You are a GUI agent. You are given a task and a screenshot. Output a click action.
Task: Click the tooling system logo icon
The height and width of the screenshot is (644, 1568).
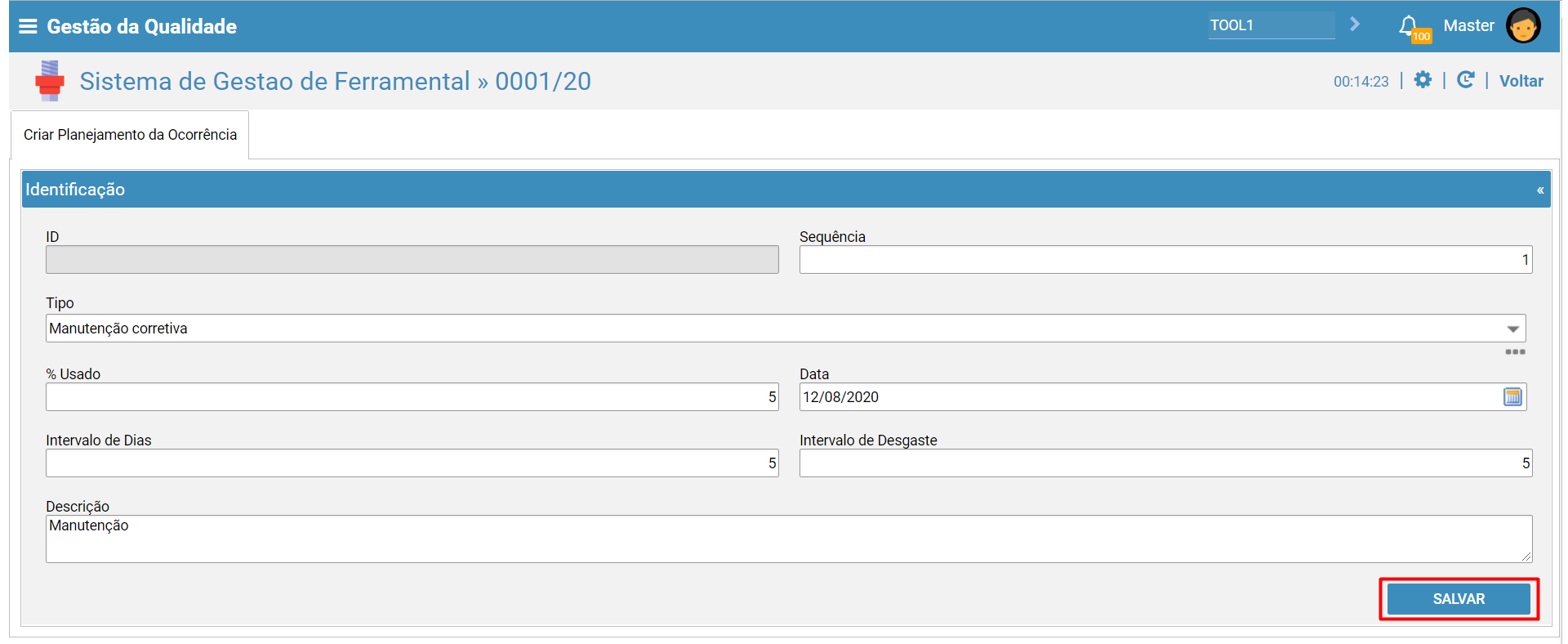click(x=50, y=81)
